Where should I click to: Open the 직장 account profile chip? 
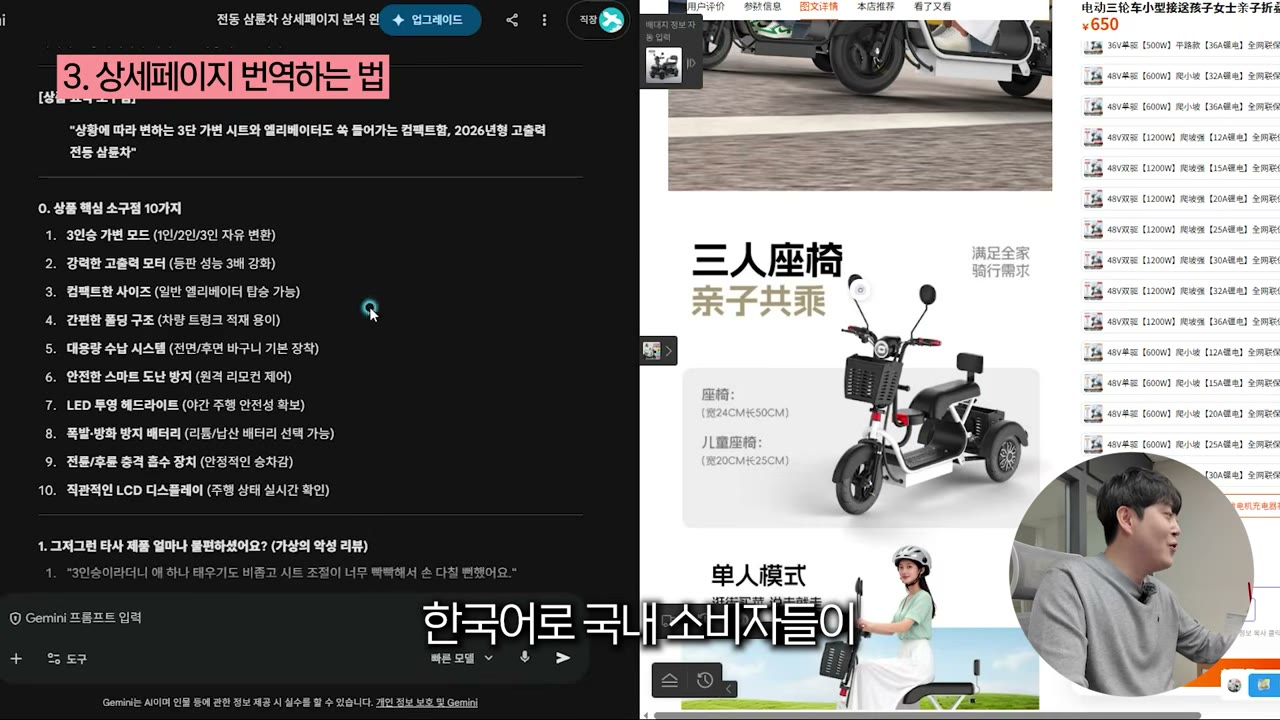point(598,20)
